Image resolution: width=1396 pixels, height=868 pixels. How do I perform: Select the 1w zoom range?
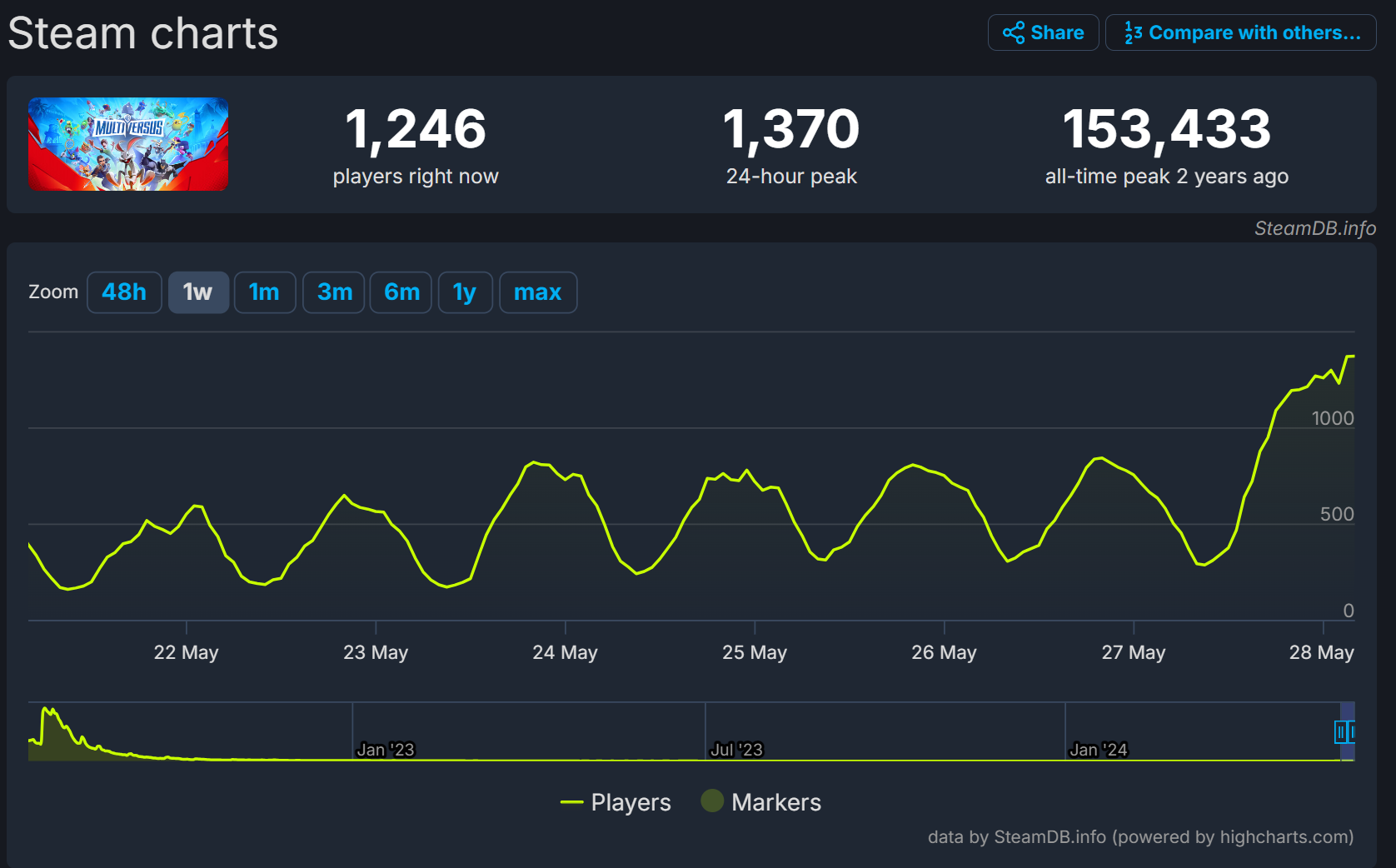198,292
